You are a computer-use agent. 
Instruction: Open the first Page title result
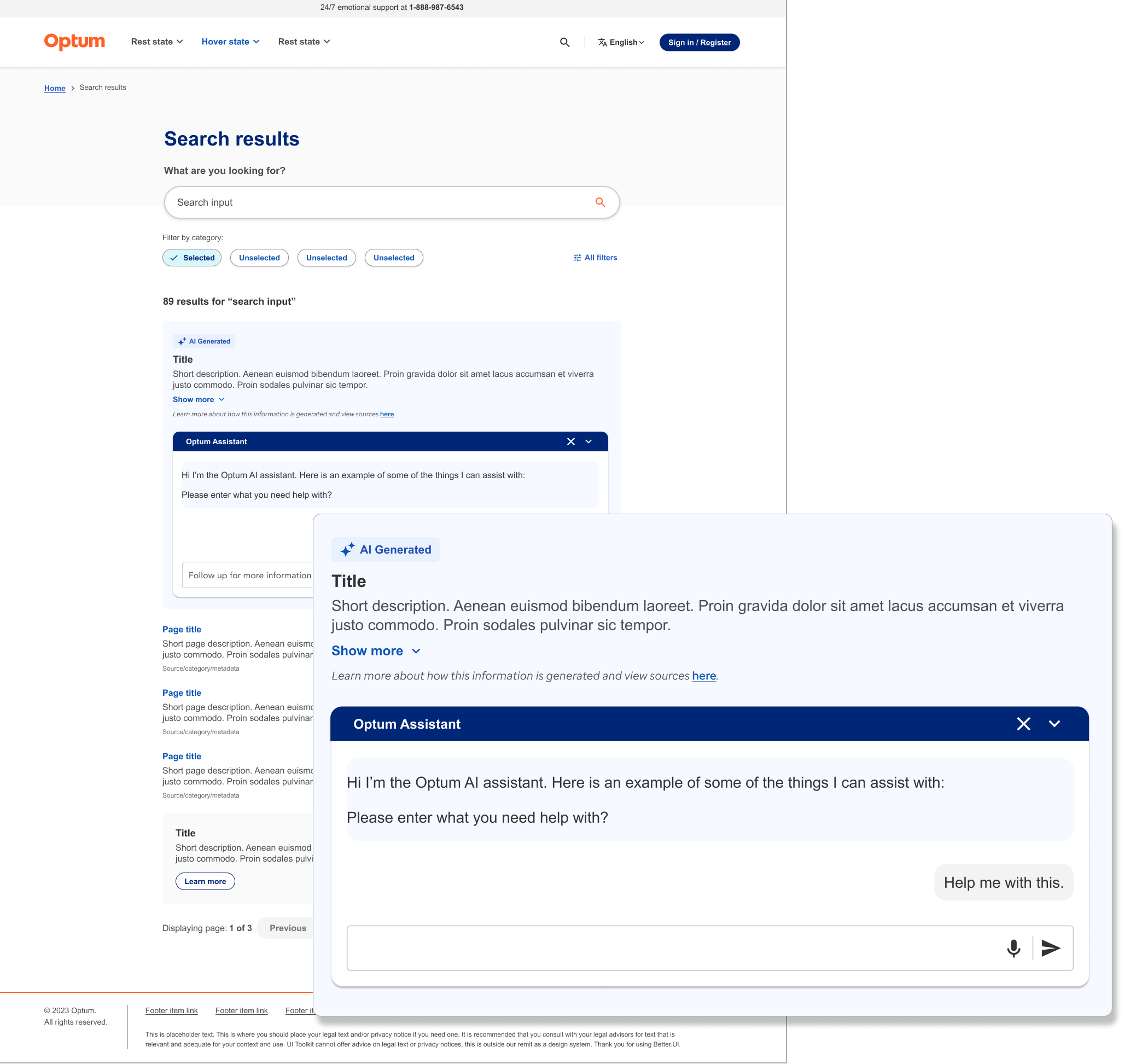(x=182, y=630)
